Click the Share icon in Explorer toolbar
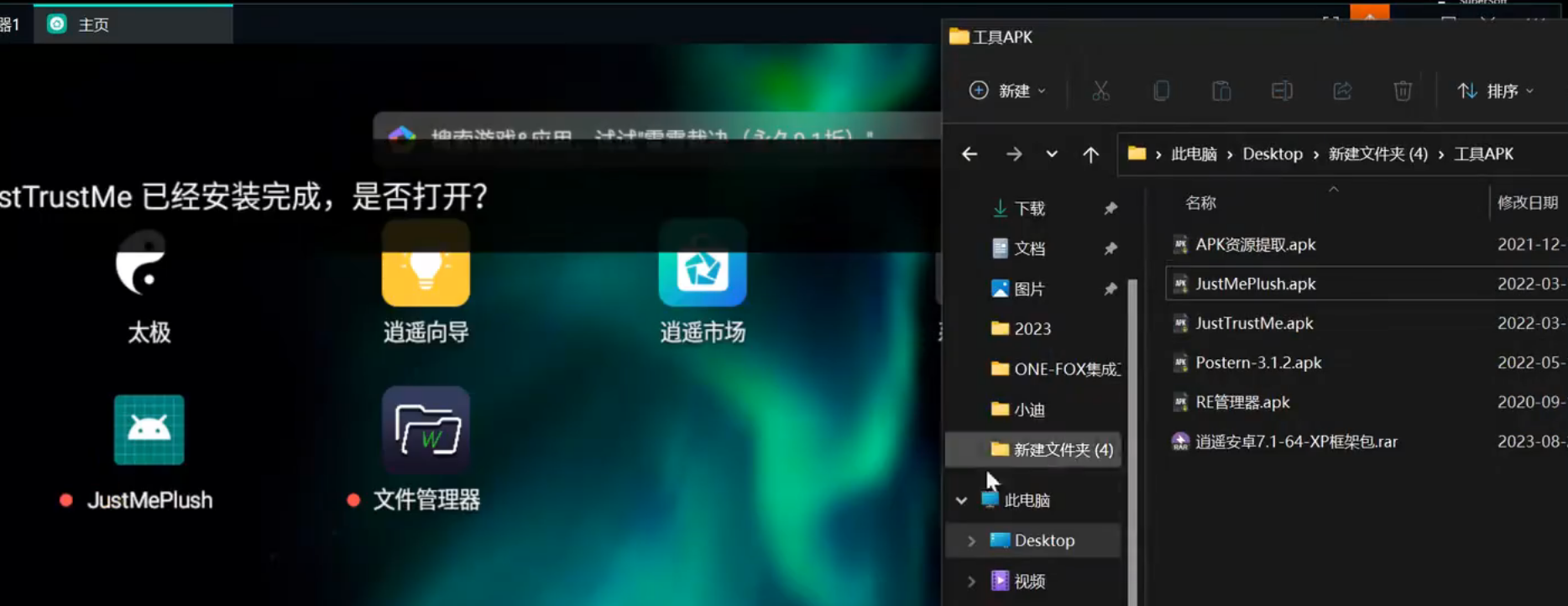This screenshot has width=1568, height=606. tap(1342, 91)
